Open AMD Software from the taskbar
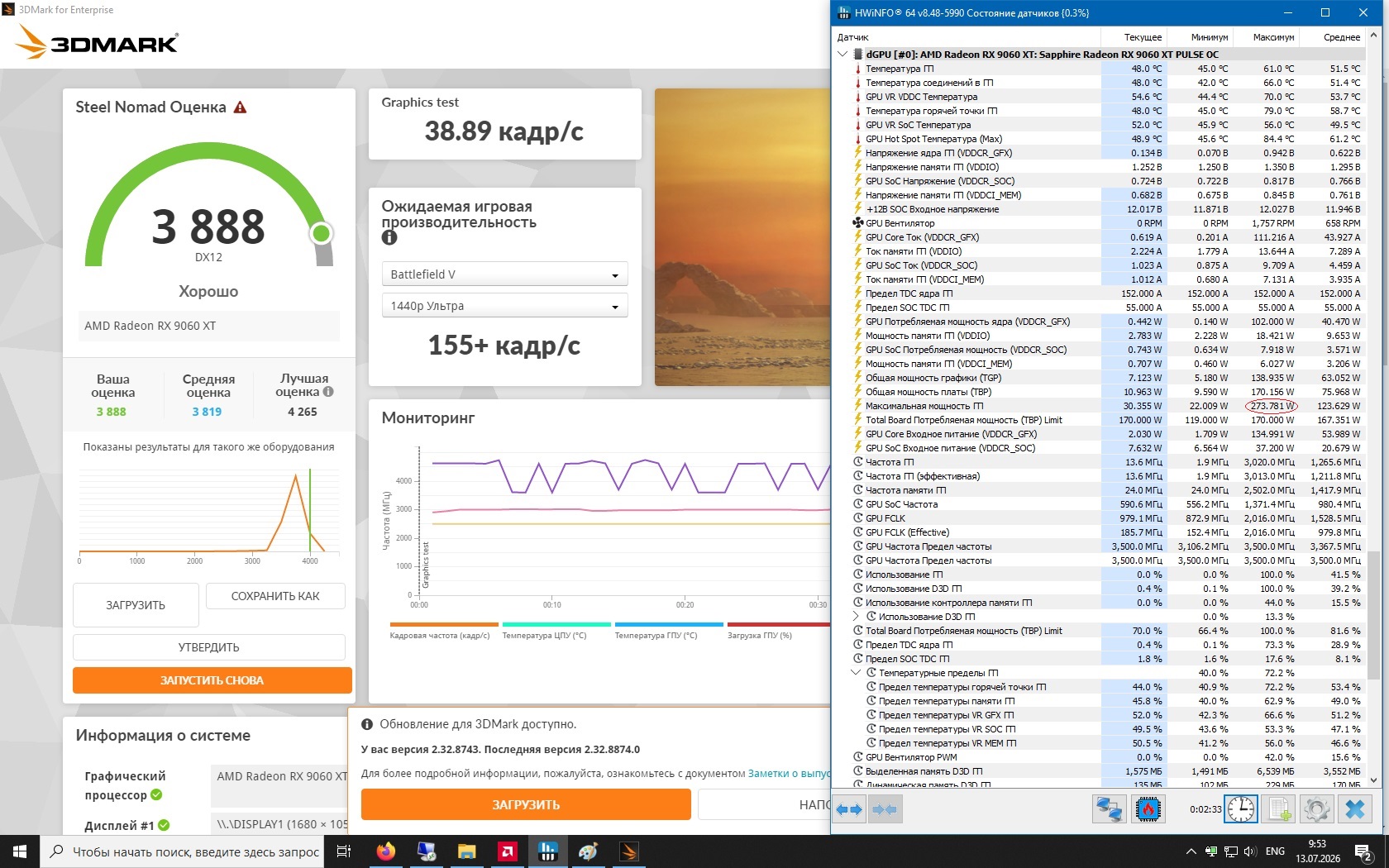The width and height of the screenshot is (1389, 868). point(508,851)
